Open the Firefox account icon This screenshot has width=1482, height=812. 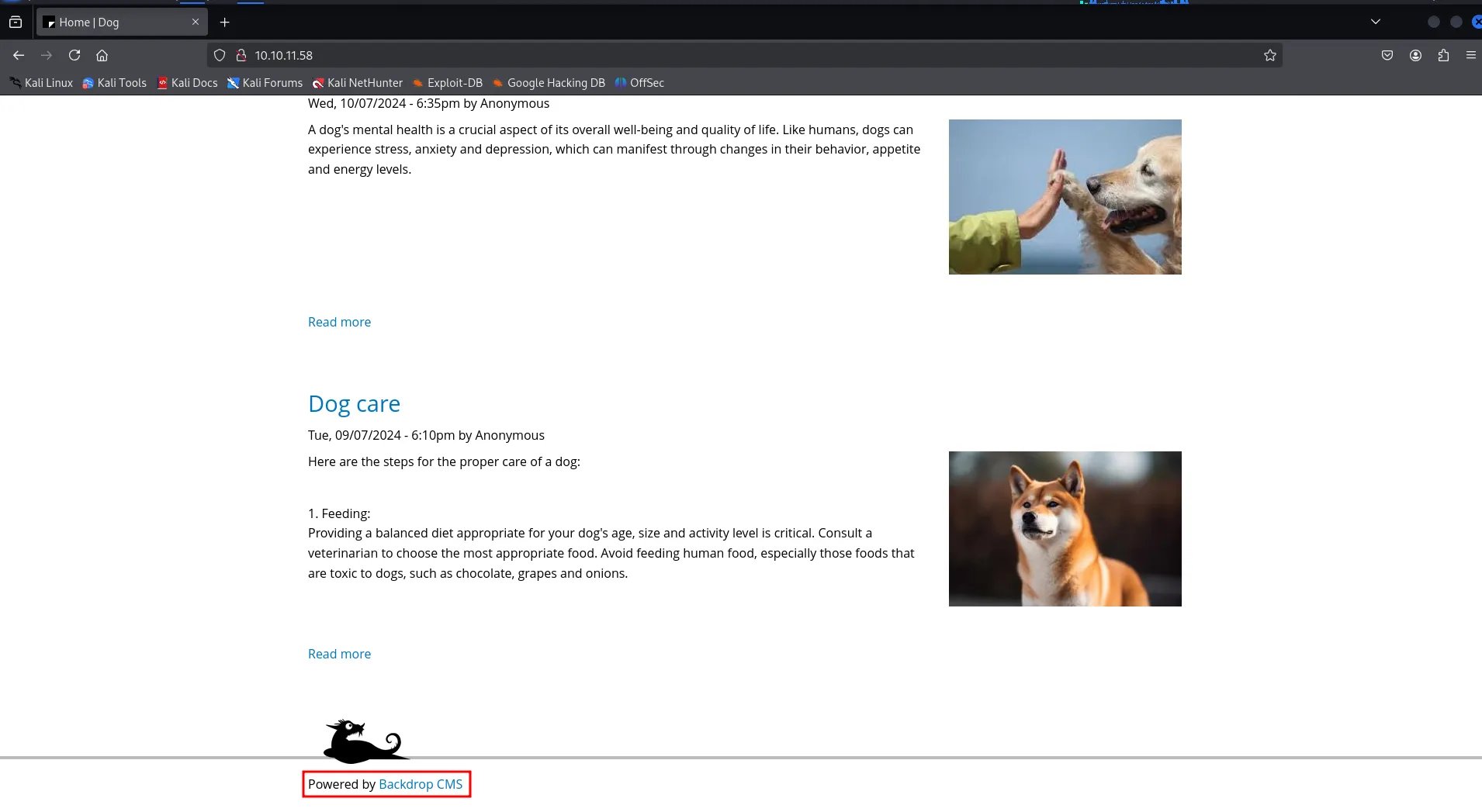point(1415,55)
